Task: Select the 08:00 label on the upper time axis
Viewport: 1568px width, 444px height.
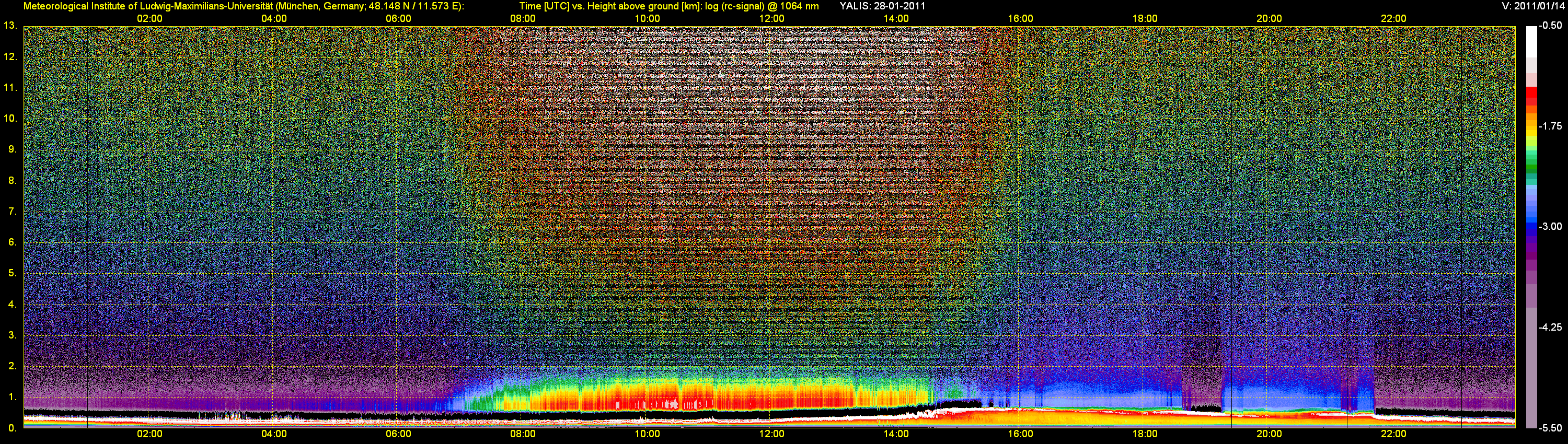Action: pyautogui.click(x=523, y=19)
